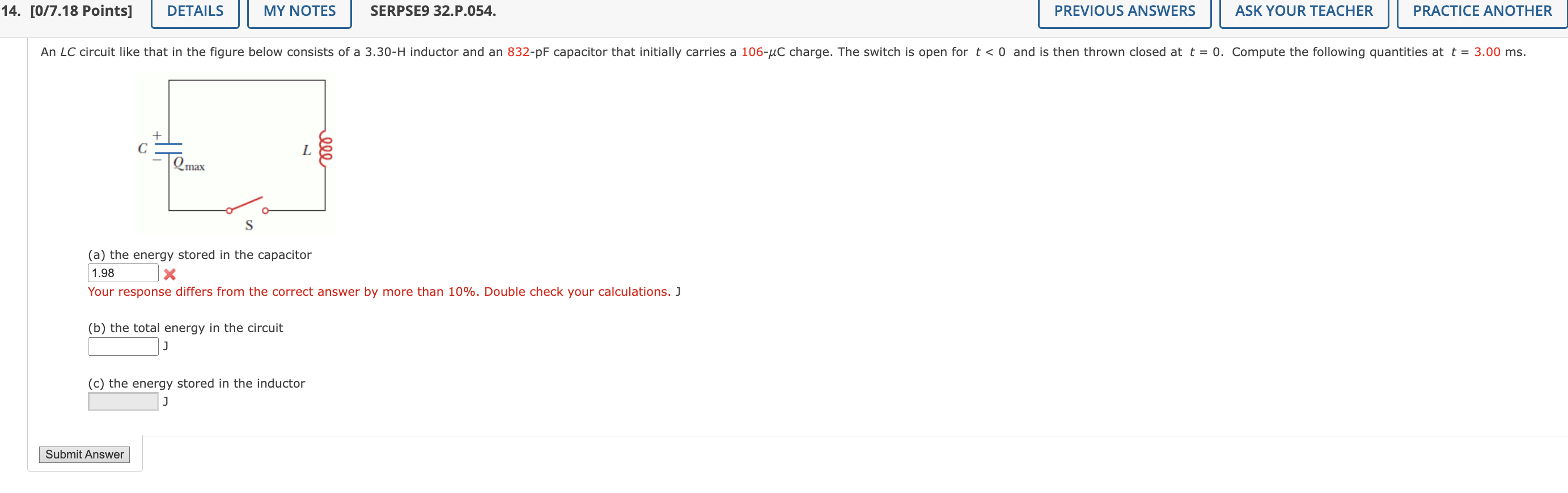Open MY NOTES for this problem

(x=299, y=10)
